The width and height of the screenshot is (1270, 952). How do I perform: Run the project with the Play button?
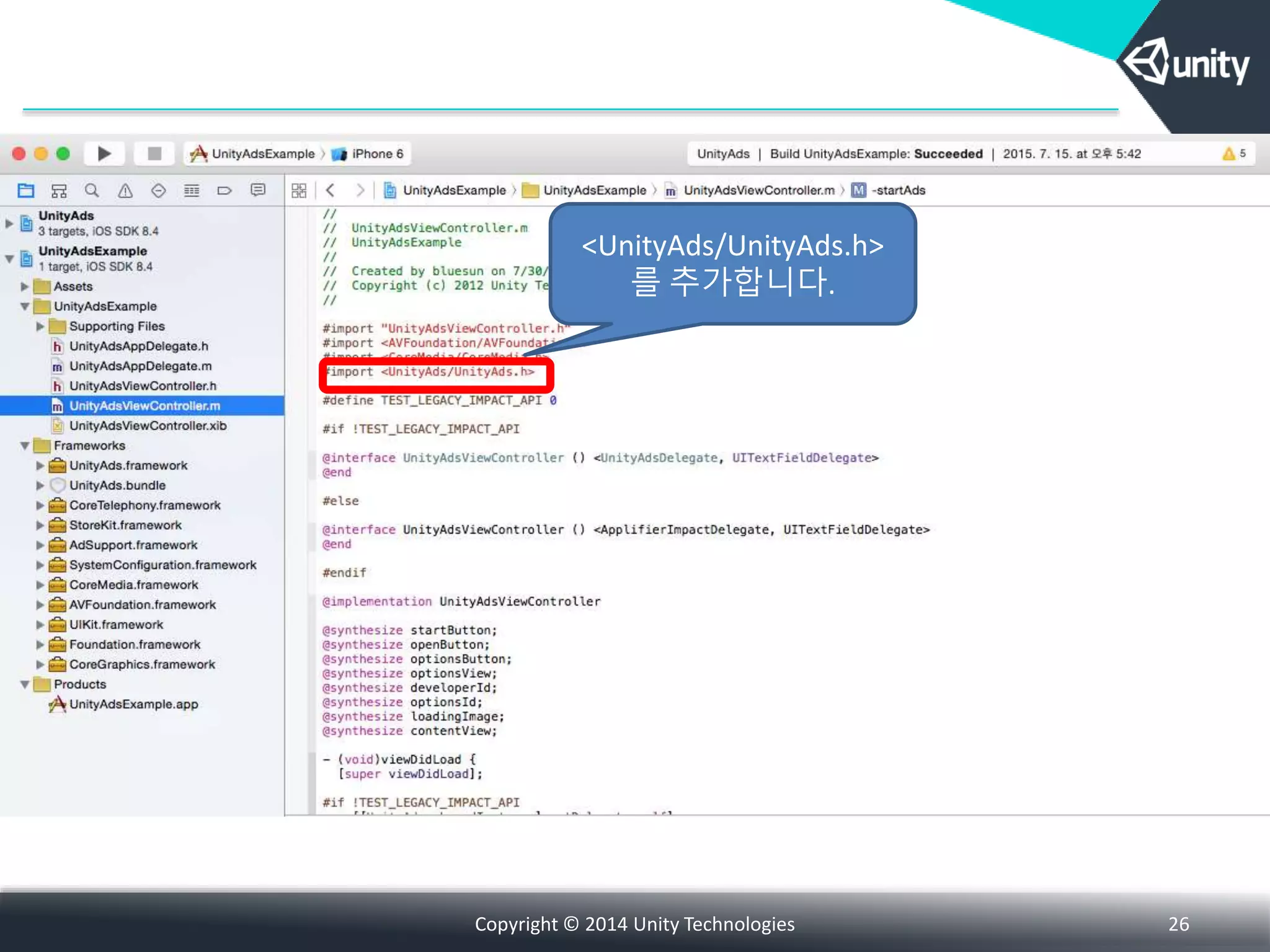pyautogui.click(x=104, y=154)
